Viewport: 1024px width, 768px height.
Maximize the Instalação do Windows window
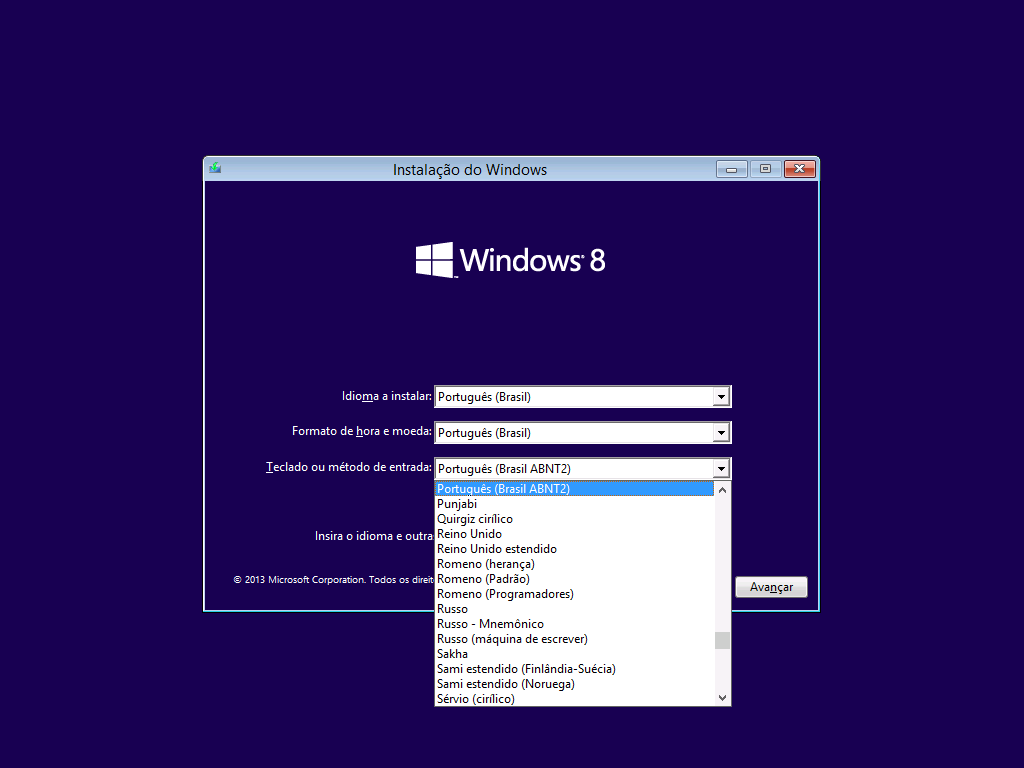(765, 169)
